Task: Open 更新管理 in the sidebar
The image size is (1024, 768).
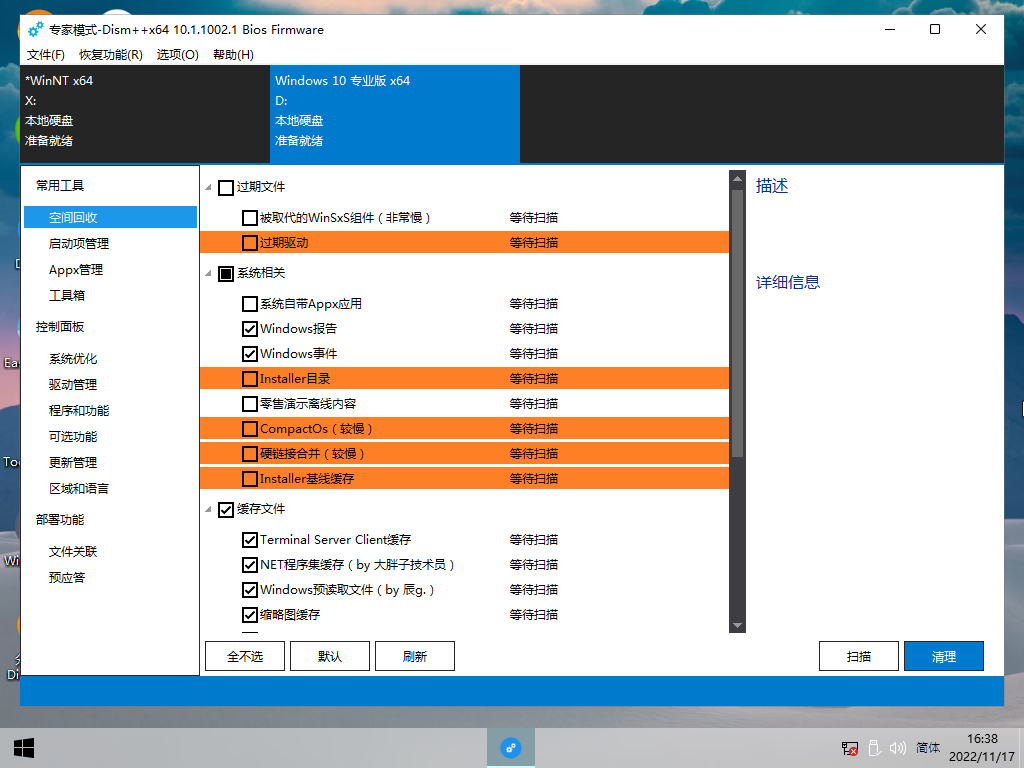Action: coord(73,462)
